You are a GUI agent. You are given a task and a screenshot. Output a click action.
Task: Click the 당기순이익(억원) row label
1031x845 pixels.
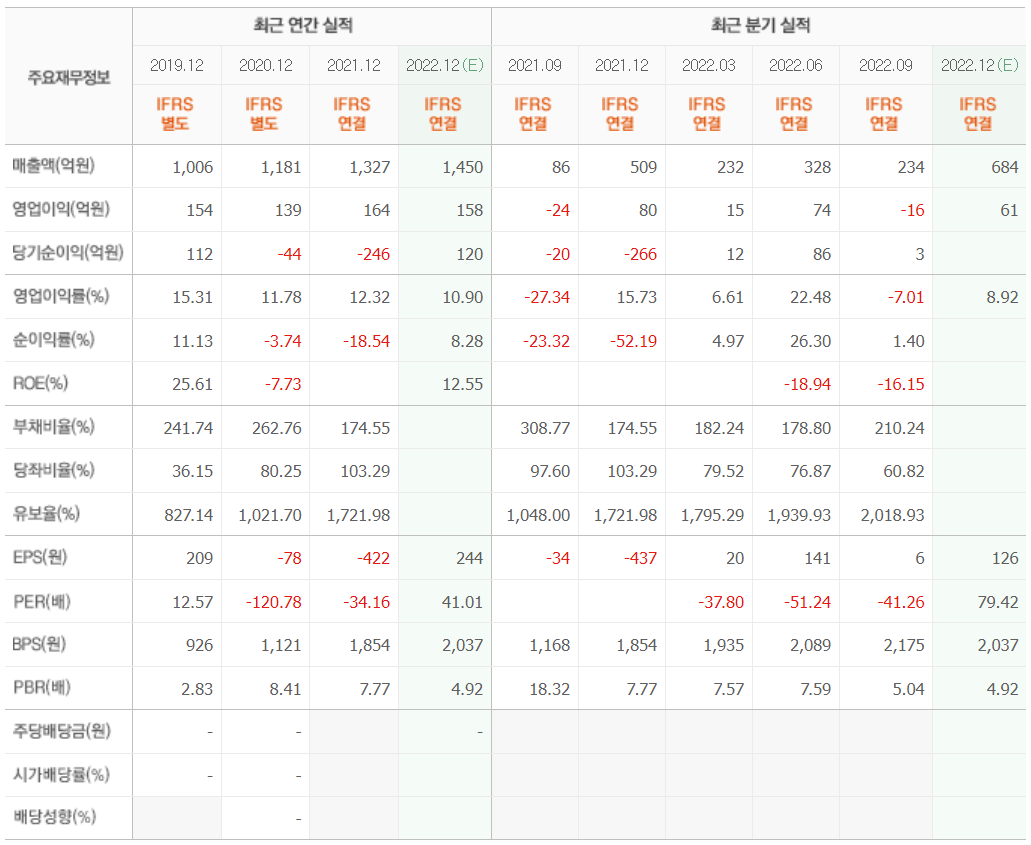68,253
